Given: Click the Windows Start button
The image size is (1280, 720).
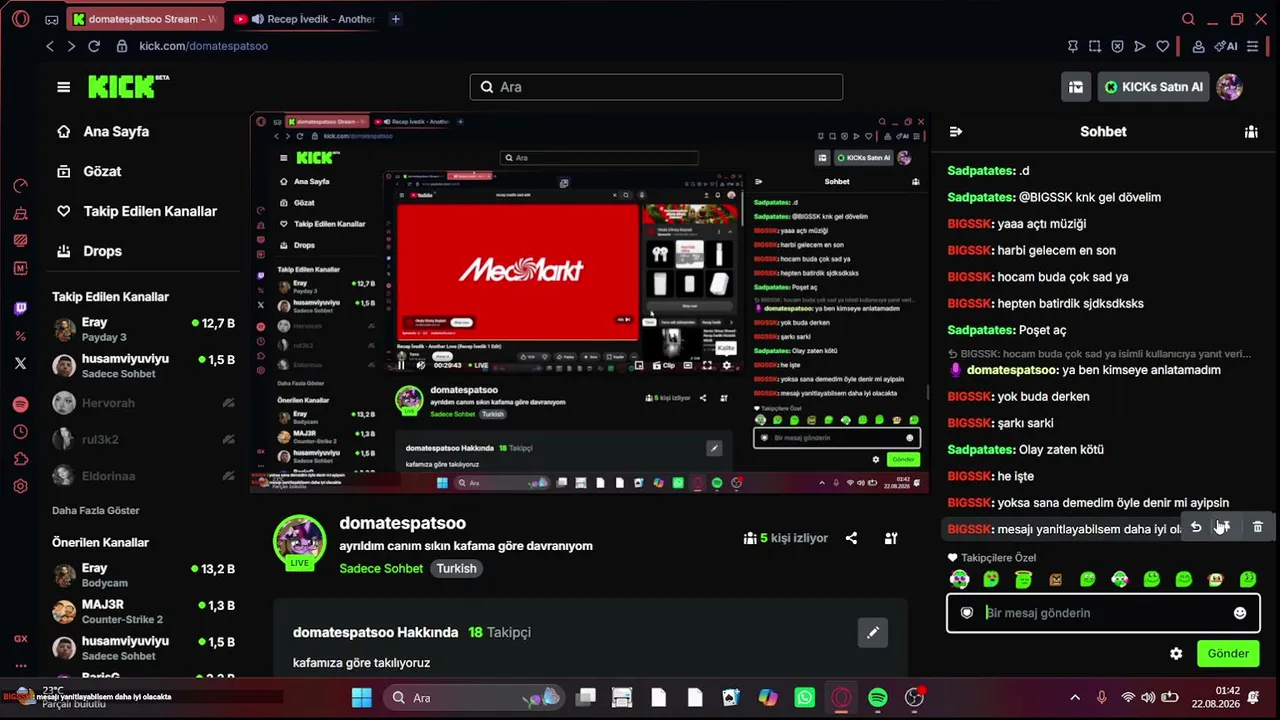Looking at the screenshot, I should tap(362, 698).
